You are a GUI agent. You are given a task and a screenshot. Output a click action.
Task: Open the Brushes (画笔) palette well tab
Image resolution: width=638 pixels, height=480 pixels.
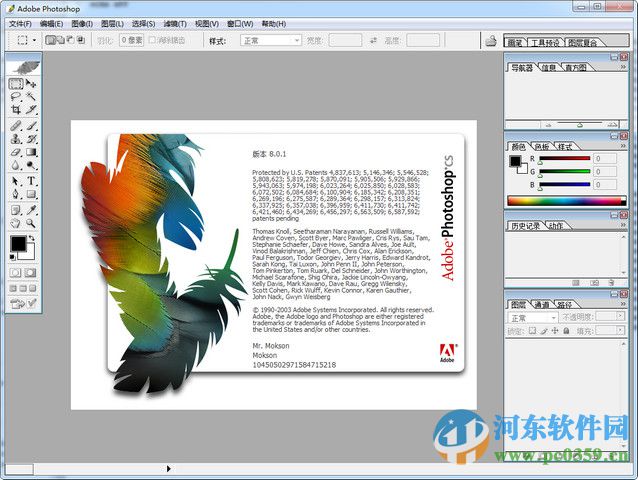(515, 42)
